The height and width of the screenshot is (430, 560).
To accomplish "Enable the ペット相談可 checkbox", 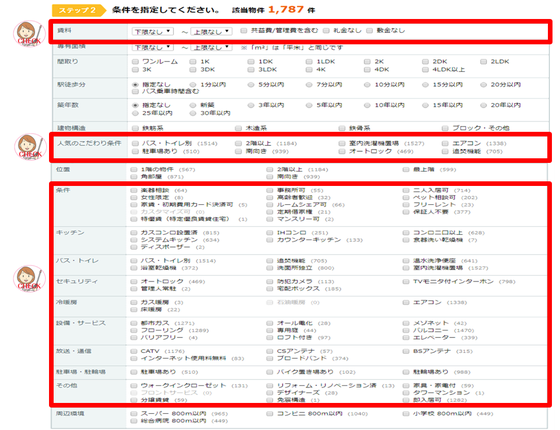I will (406, 198).
